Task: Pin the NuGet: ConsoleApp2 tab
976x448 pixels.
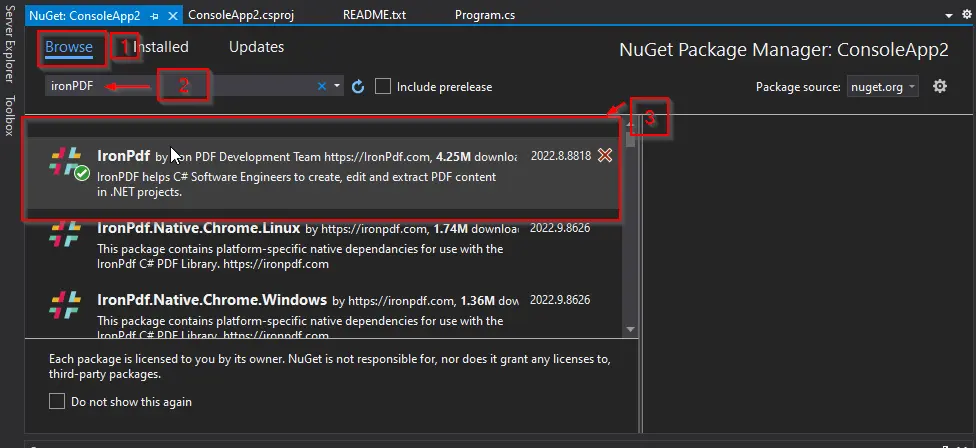Action: click(x=154, y=16)
